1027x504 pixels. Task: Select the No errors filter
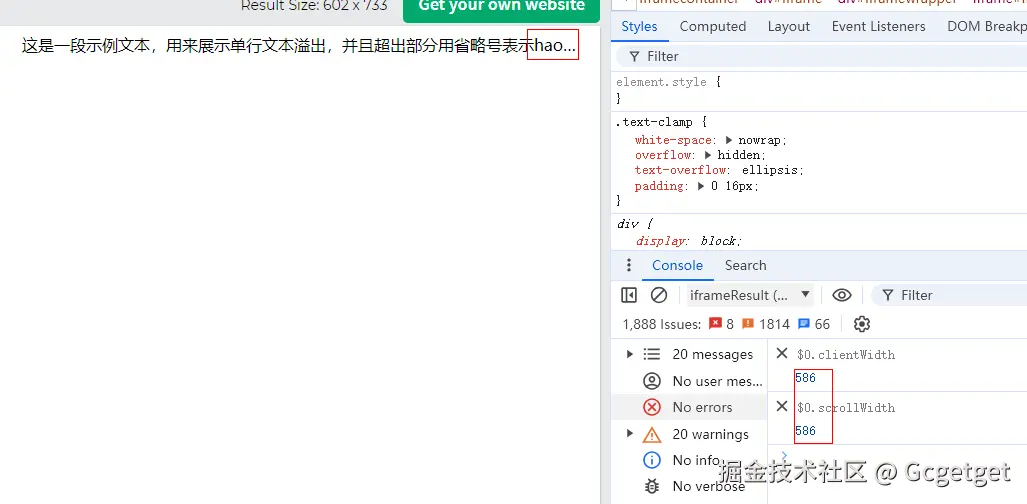[688, 407]
